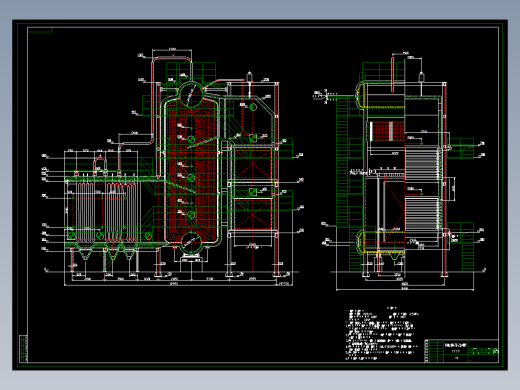This screenshot has height=390, width=520.
Task: Select the upper steam drum circle in the left elevation
Action: (191, 95)
